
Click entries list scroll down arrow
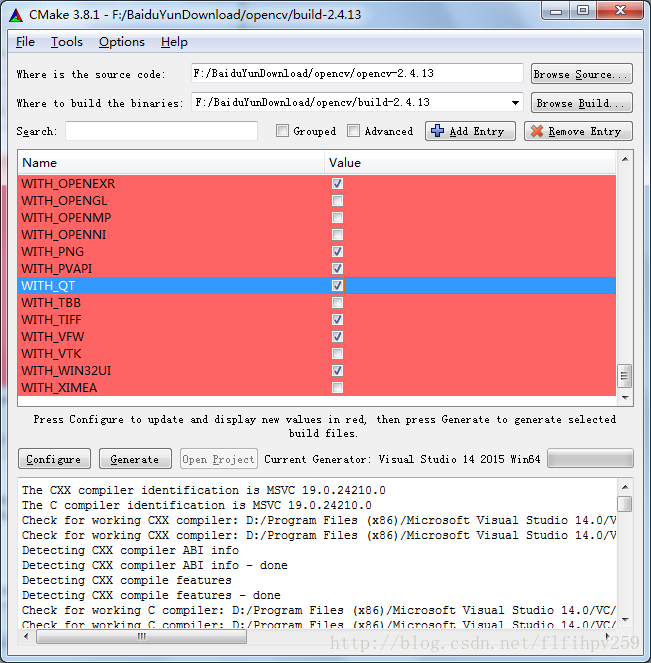tap(625, 397)
